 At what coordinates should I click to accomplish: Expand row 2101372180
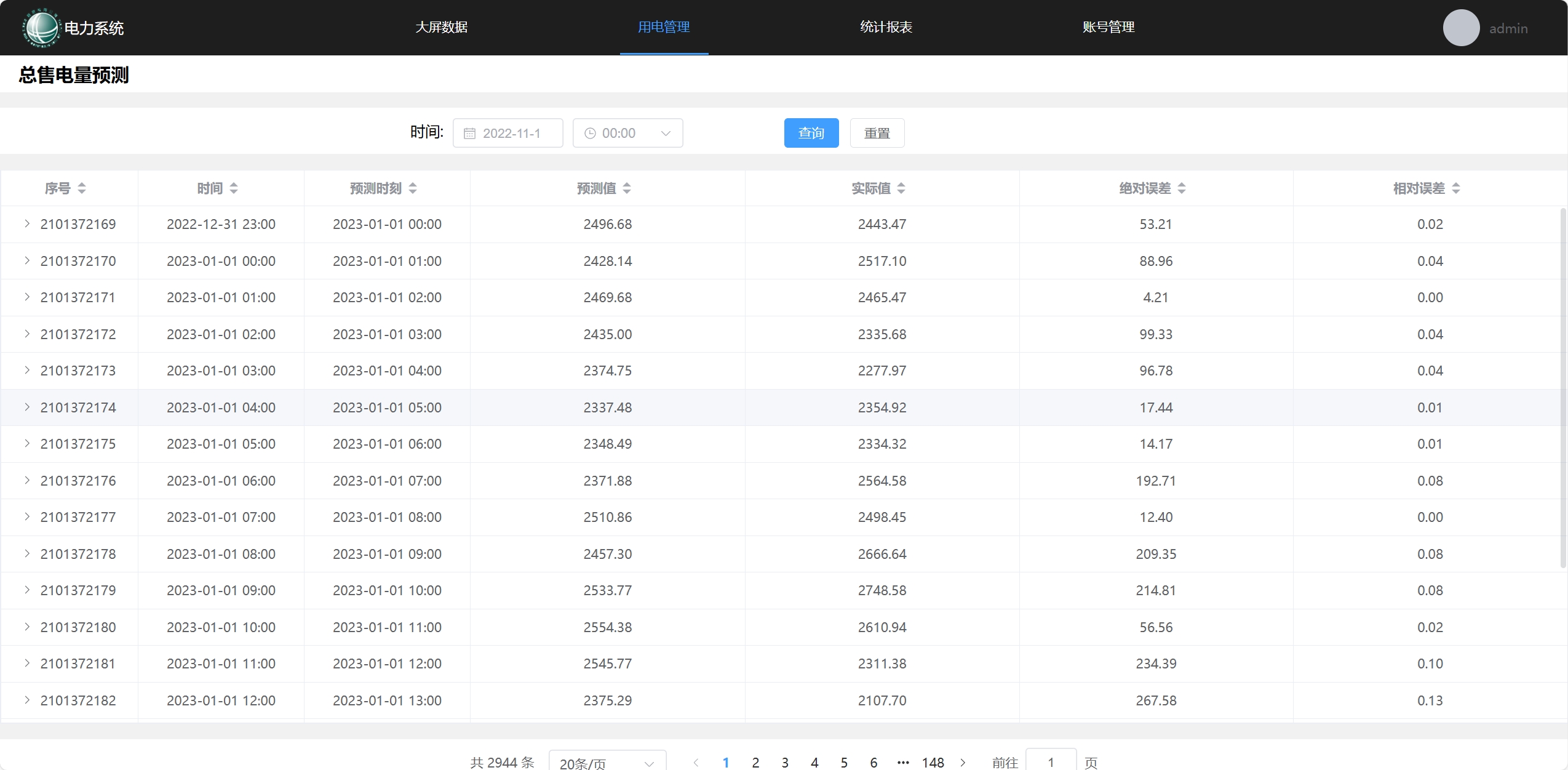(27, 627)
